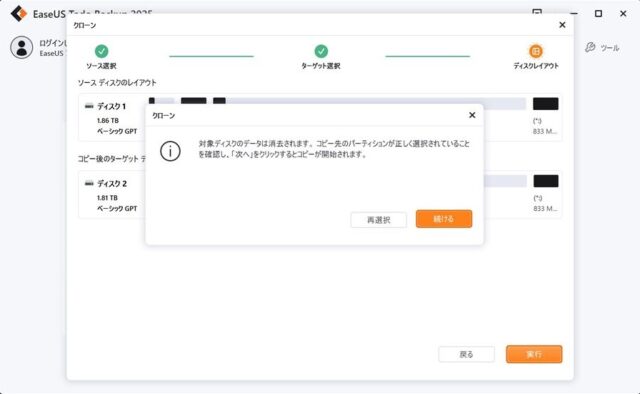Viewport: 640px width, 394px height.
Task: Click the ディスクレイアウト orange step icon
Action: coord(536,51)
